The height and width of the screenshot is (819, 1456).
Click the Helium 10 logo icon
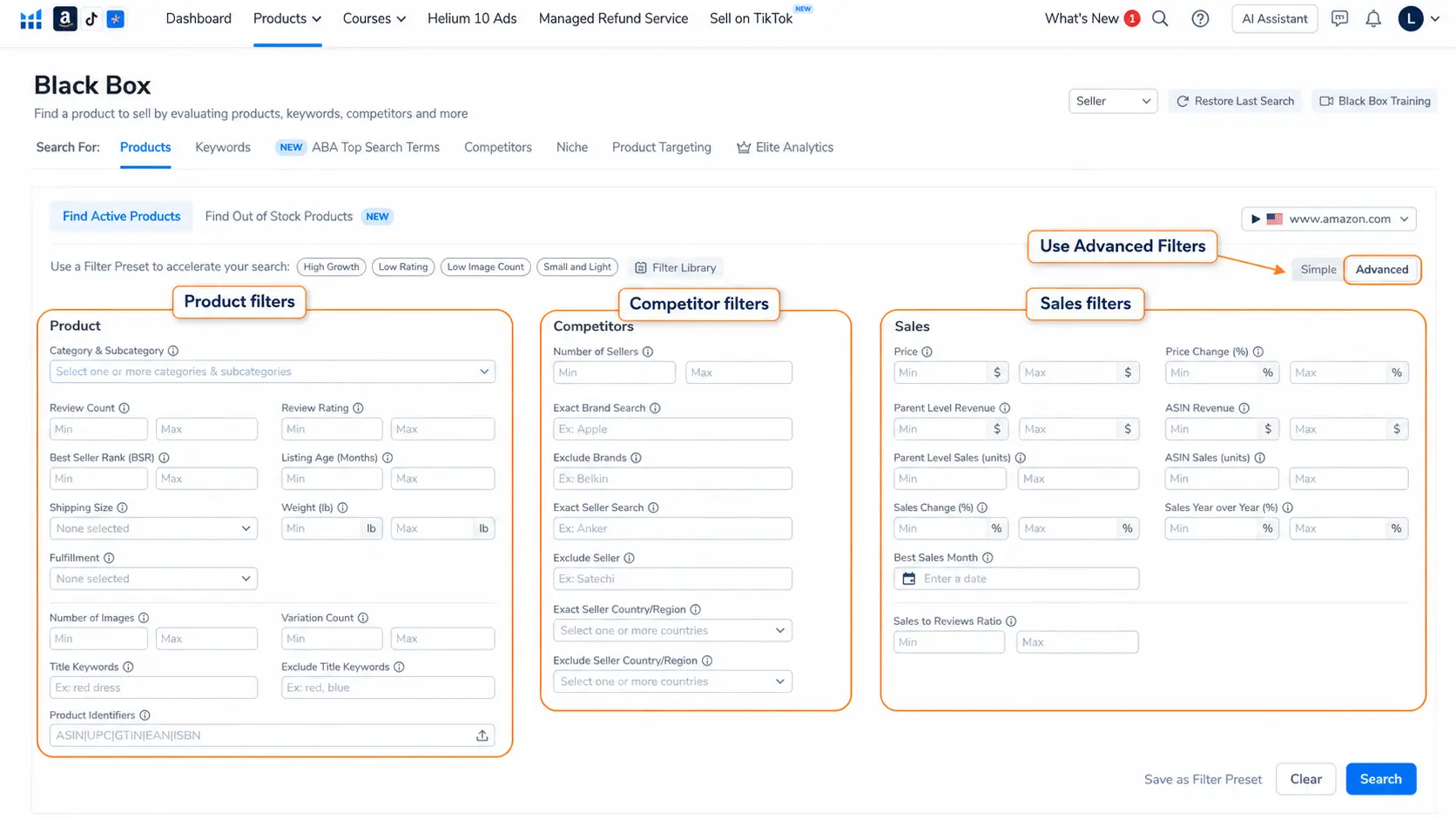click(x=31, y=19)
